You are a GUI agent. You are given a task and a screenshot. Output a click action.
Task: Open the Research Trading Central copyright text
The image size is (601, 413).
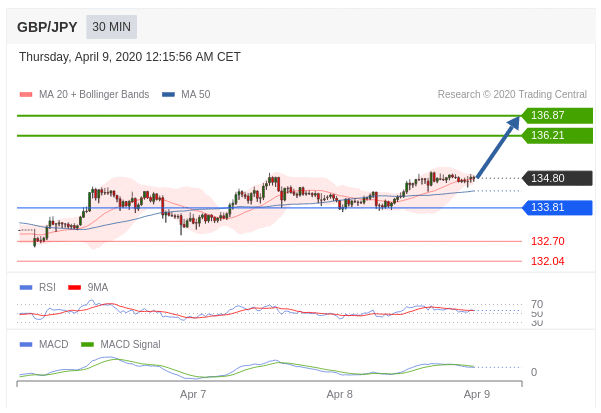point(514,95)
